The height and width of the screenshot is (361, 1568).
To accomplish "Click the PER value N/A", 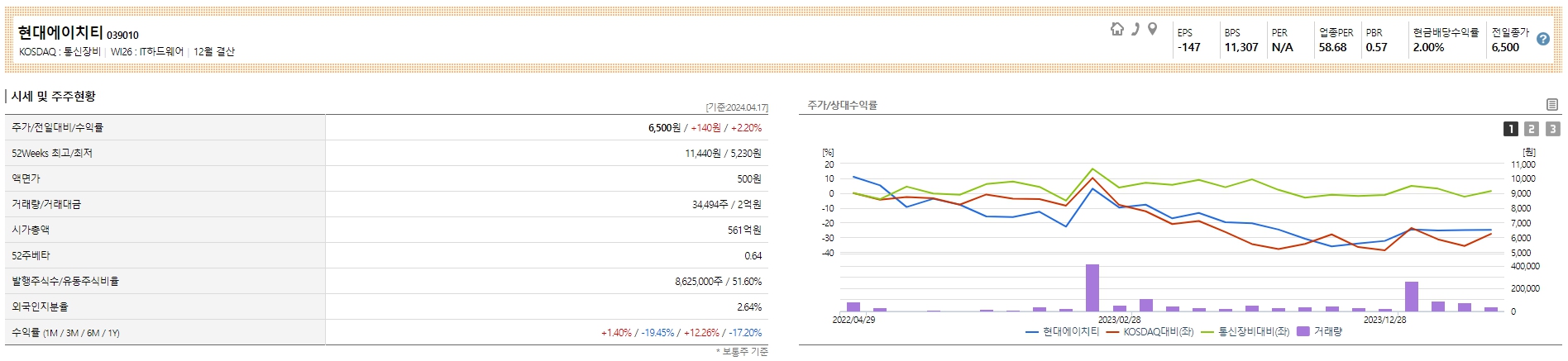I will pos(1282,47).
